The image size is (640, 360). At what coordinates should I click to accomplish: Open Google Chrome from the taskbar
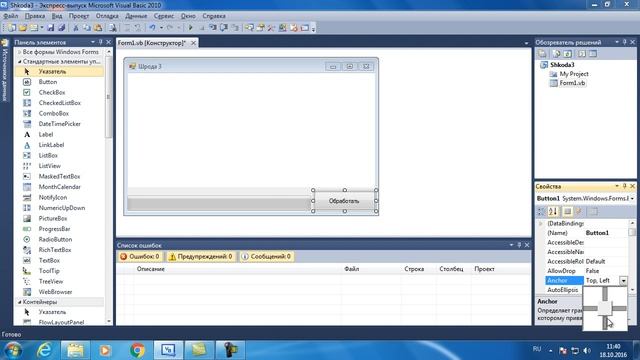(138, 350)
